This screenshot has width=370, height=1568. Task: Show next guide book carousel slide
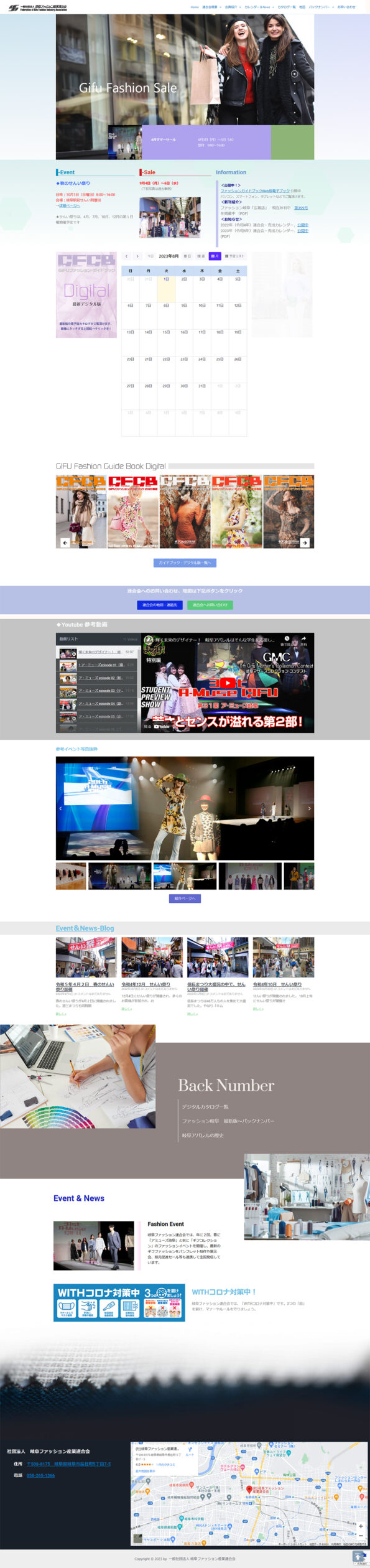click(x=305, y=543)
